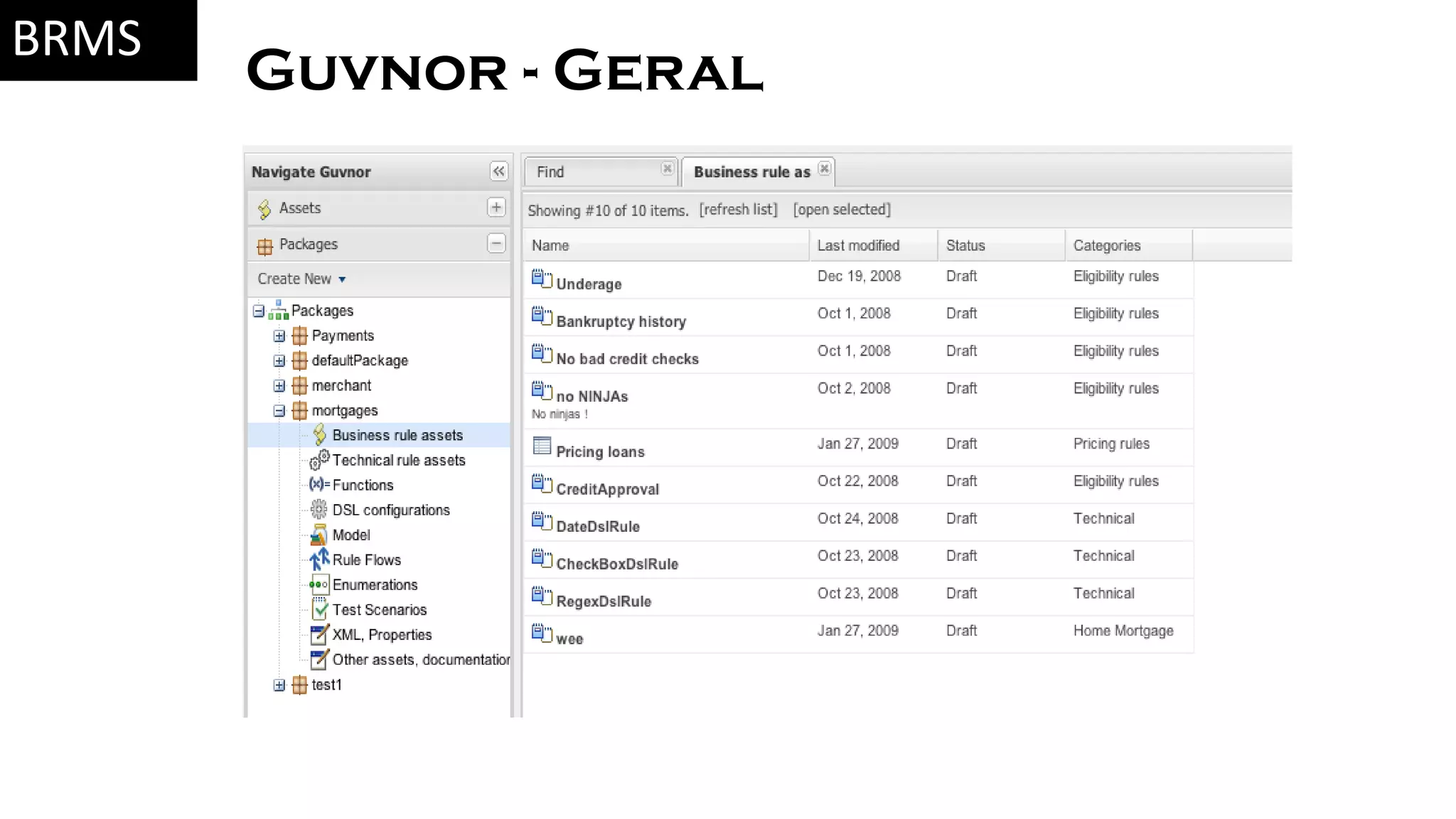The width and height of the screenshot is (1456, 819).
Task: Click the CreditApproval rule icon
Action: [542, 483]
